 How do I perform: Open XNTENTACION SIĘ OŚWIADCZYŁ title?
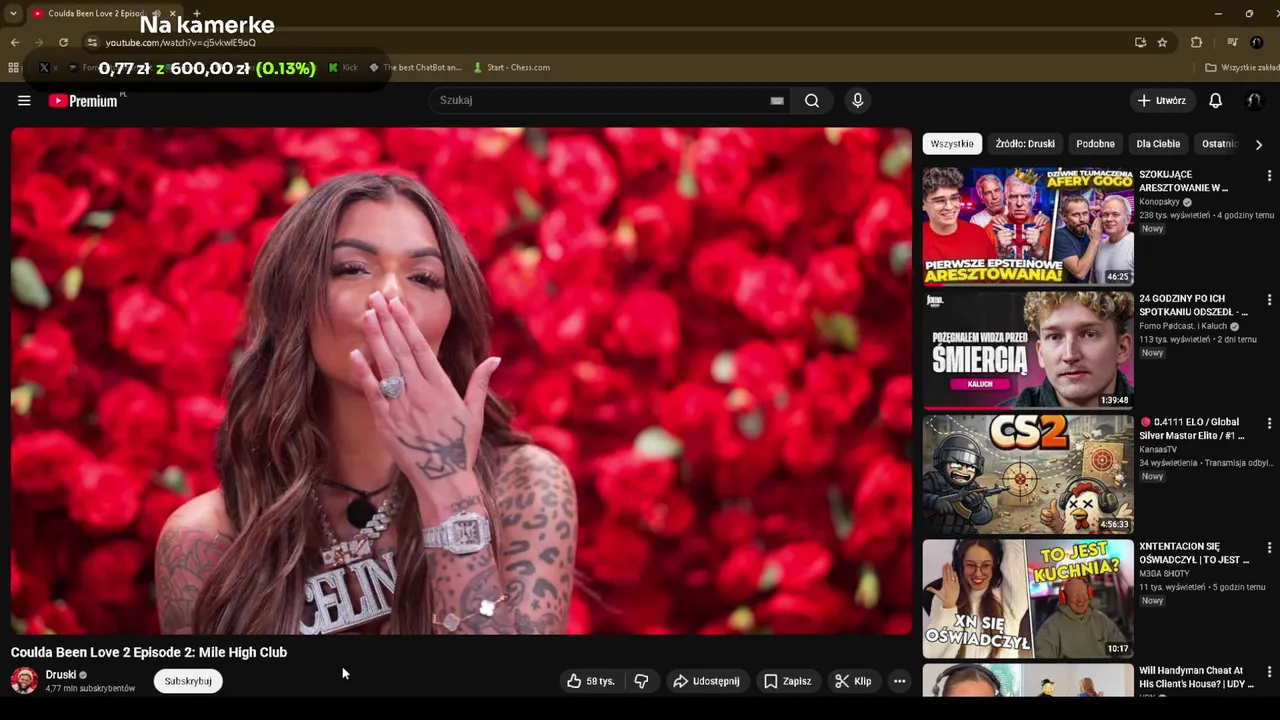click(x=1194, y=553)
